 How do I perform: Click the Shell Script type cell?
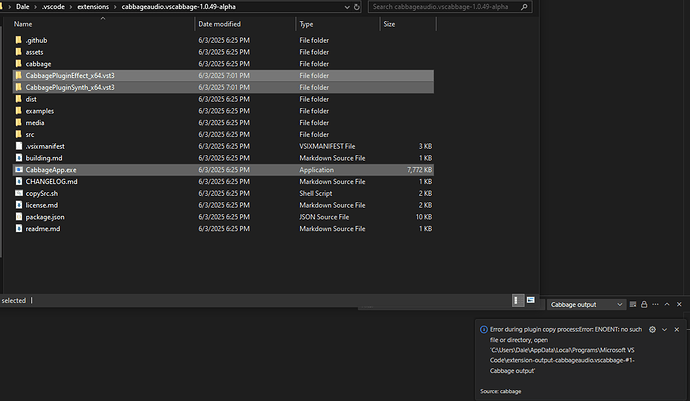(316, 193)
